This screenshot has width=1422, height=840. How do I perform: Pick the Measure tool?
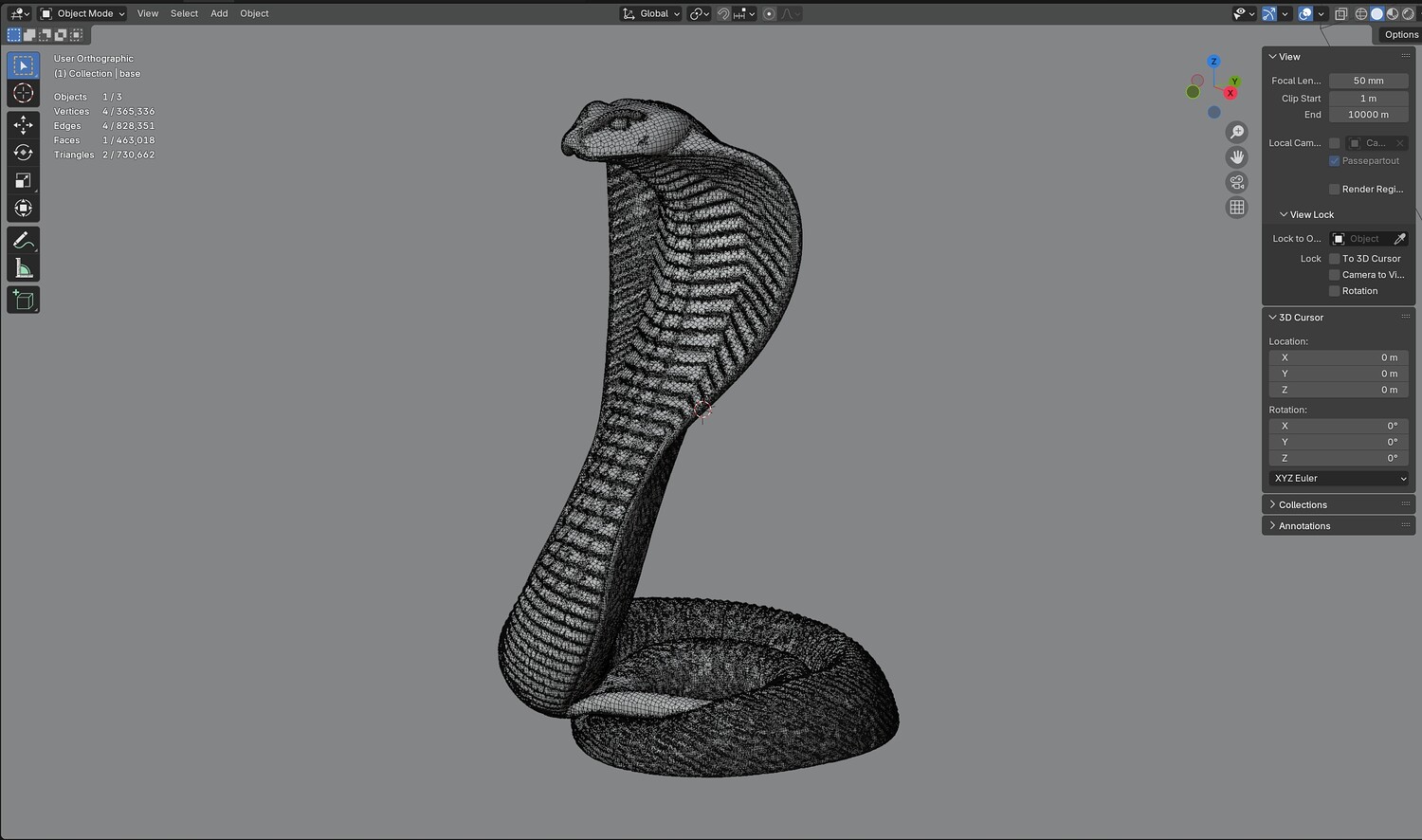[24, 268]
